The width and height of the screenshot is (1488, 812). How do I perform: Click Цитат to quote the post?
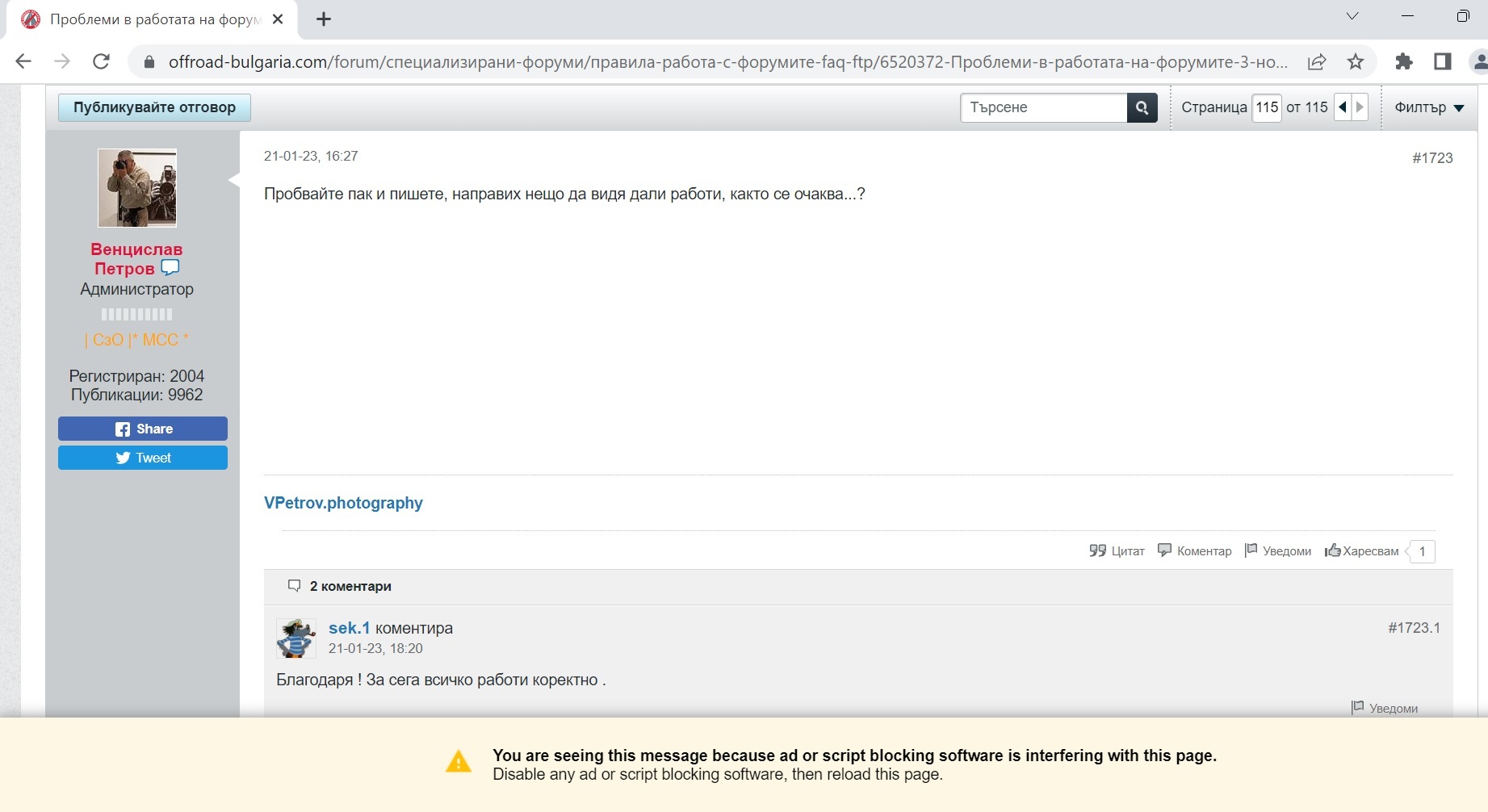click(x=1117, y=551)
